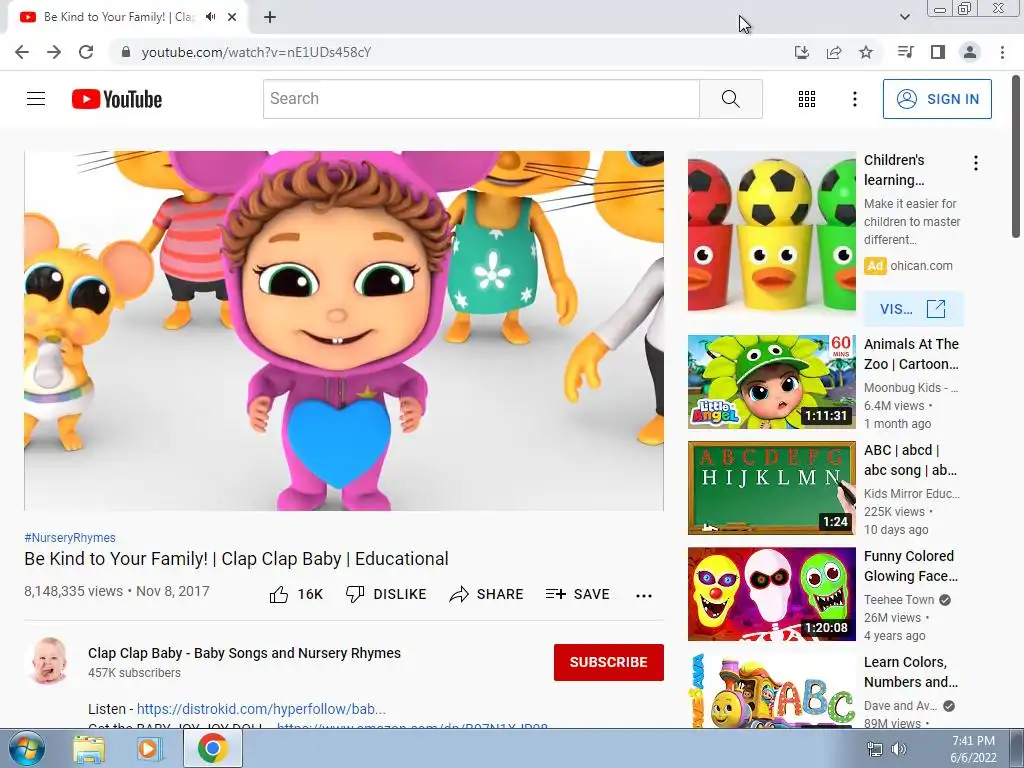The height and width of the screenshot is (768, 1024).
Task: Open the ad options three-dot menu
Action: point(976,163)
